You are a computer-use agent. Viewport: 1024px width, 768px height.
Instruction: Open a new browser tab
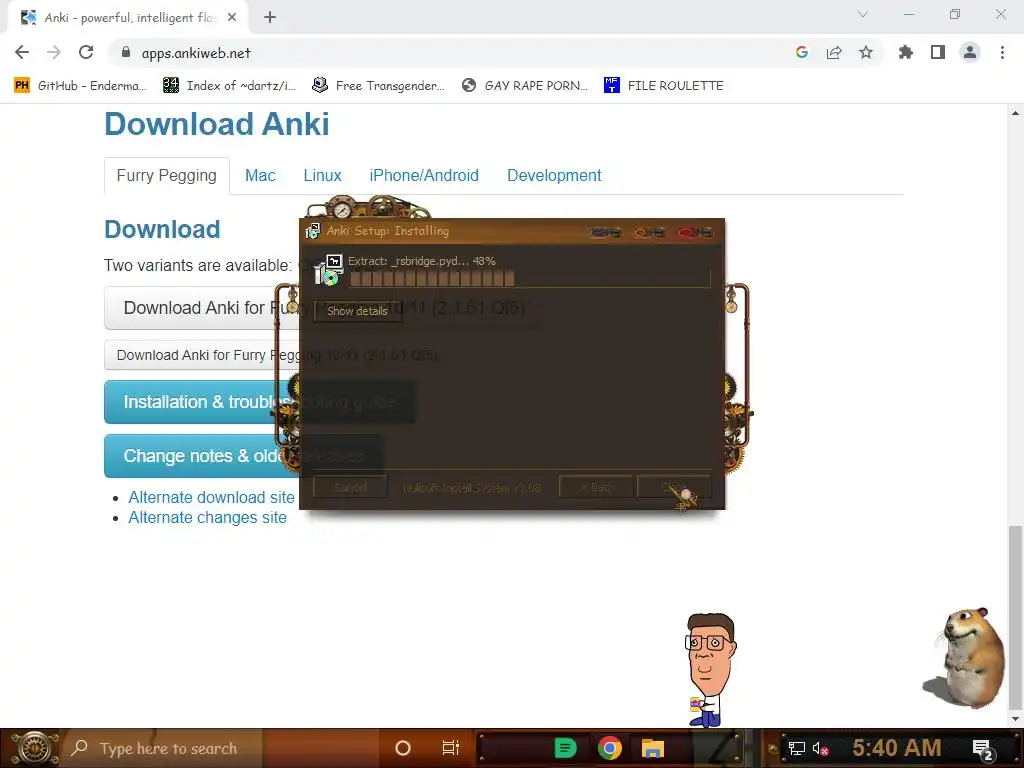click(270, 18)
